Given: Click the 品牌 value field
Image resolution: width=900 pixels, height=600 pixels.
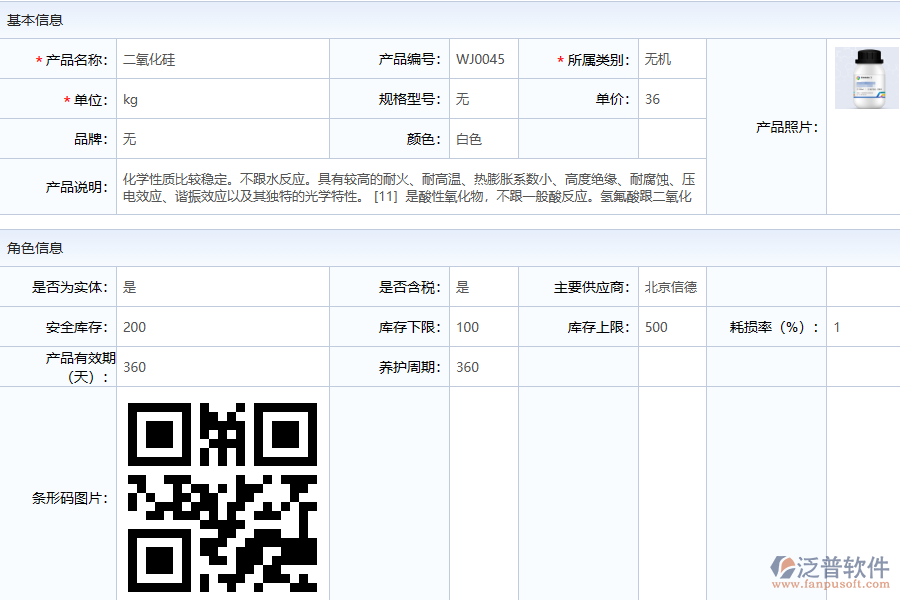Looking at the screenshot, I should pyautogui.click(x=222, y=140).
